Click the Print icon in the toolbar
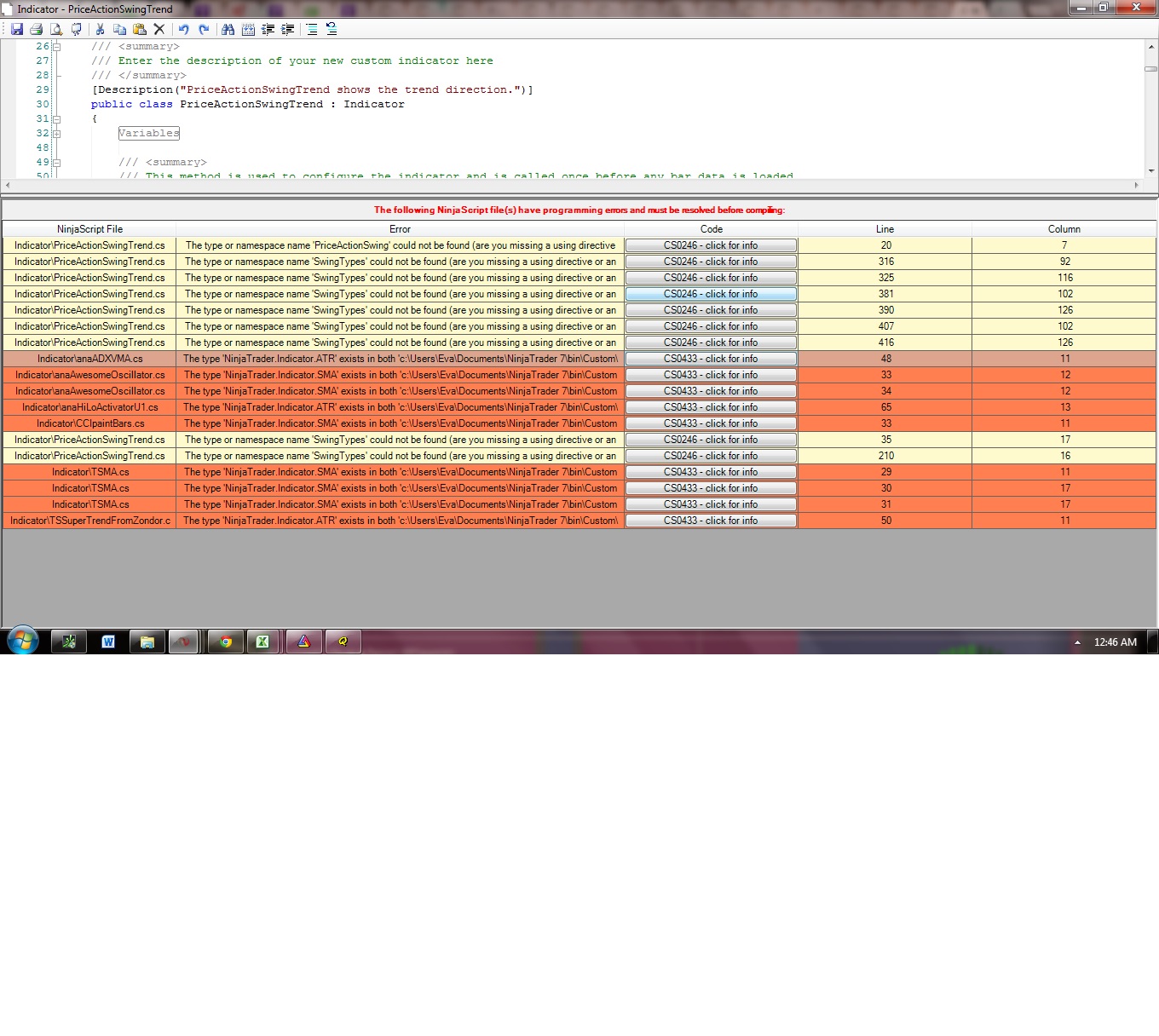 click(x=36, y=29)
